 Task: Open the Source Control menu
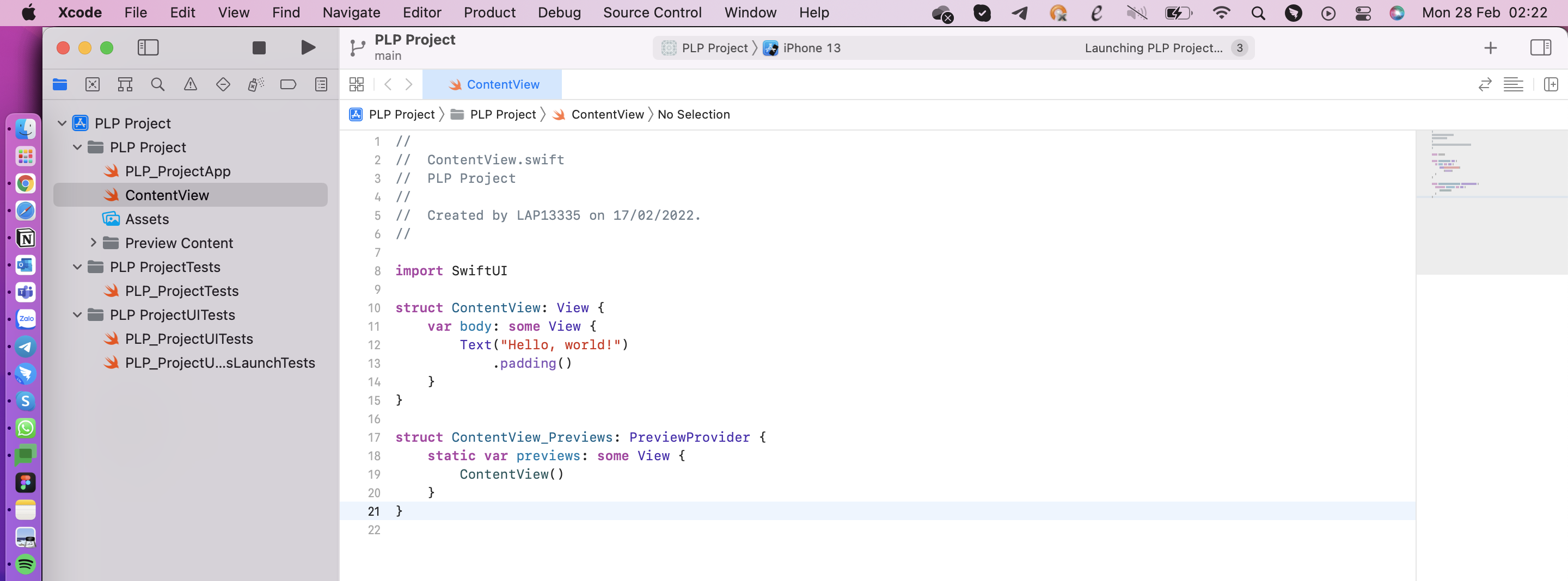[x=652, y=12]
